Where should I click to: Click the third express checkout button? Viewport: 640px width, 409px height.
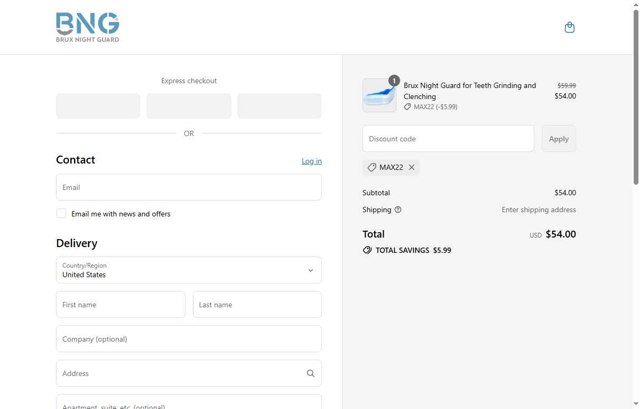279,106
